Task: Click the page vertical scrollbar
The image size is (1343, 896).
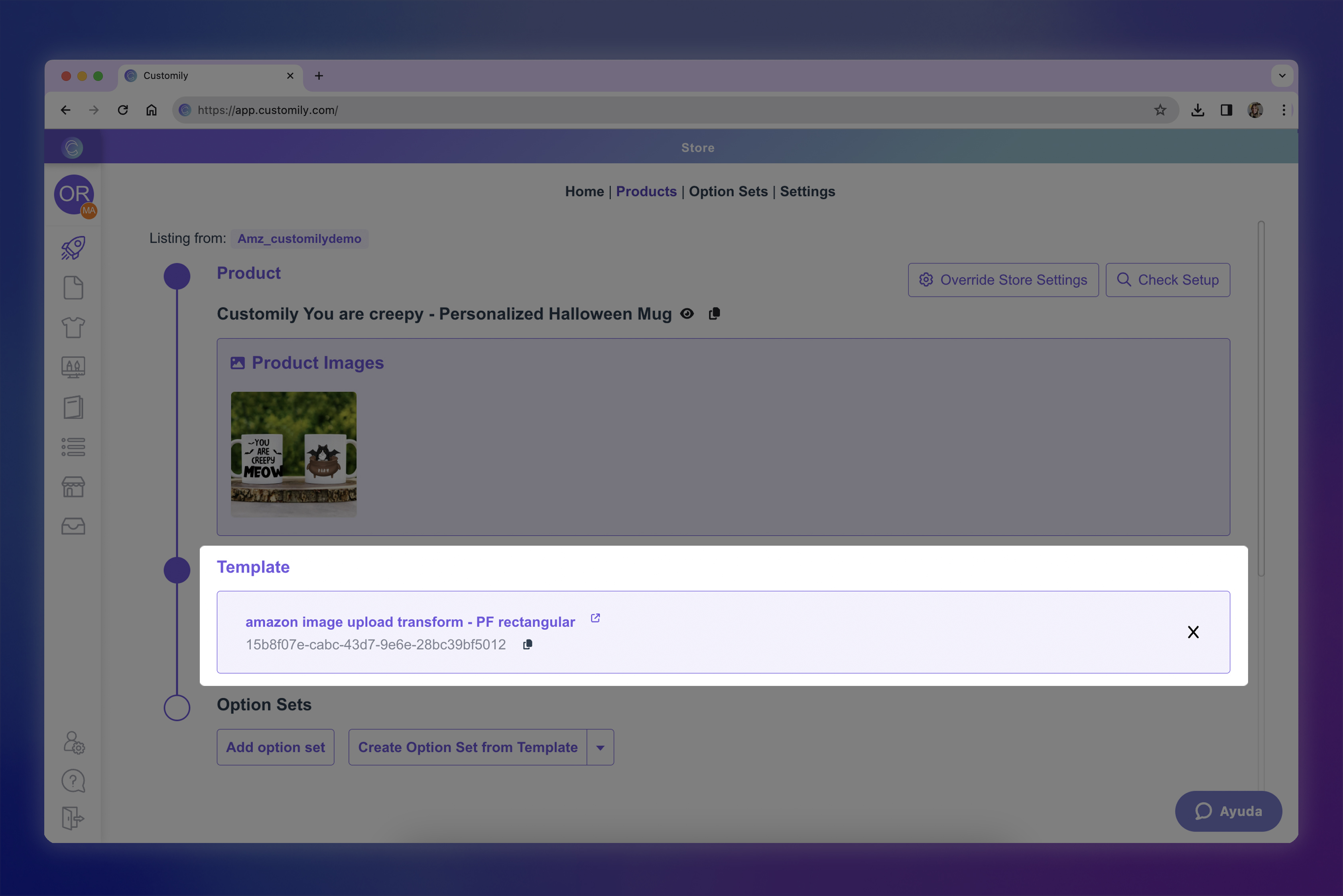Action: (1261, 400)
